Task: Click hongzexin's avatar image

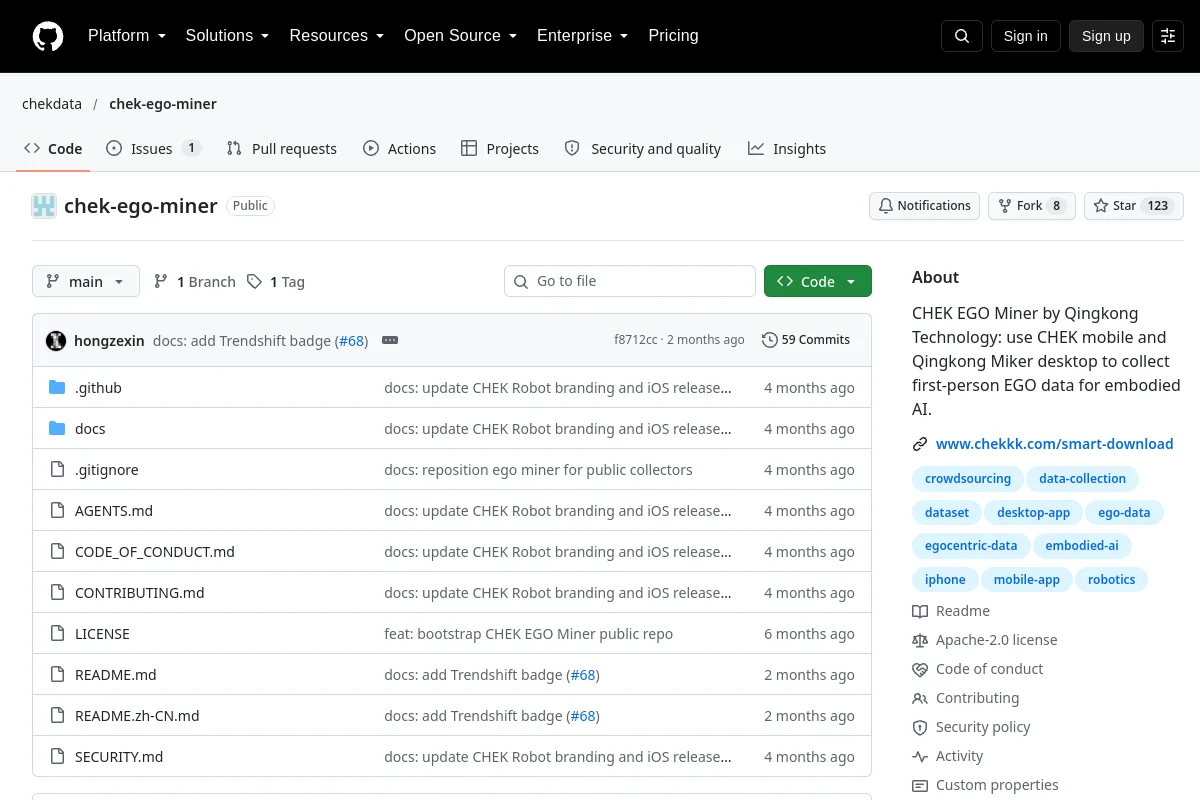Action: (56, 340)
